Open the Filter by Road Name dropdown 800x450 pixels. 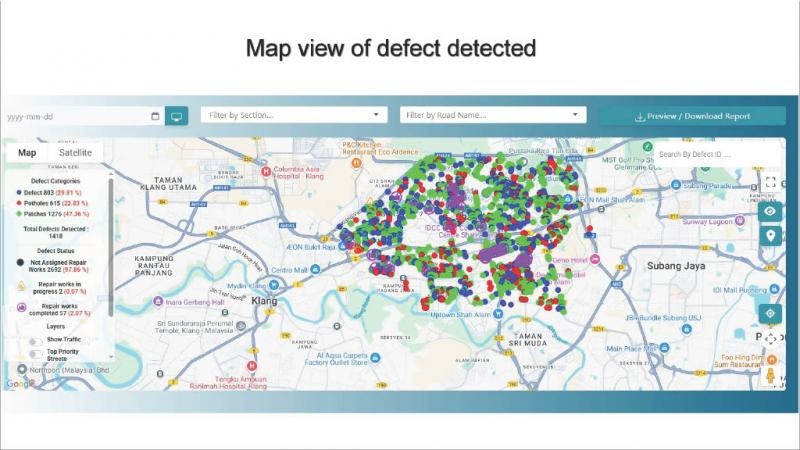493,115
